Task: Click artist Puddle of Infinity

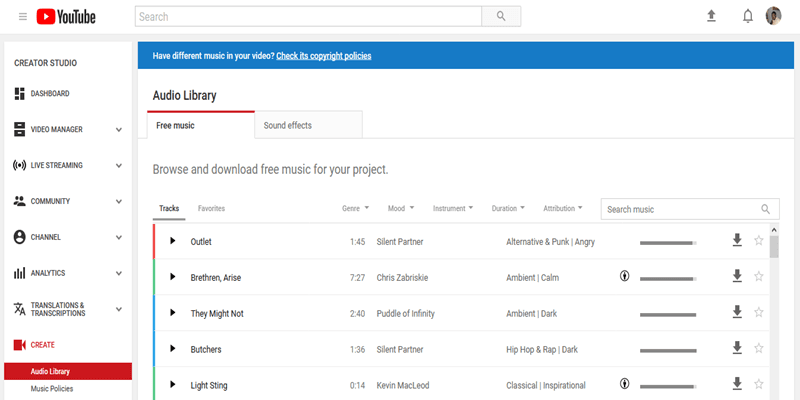Action: (x=406, y=313)
